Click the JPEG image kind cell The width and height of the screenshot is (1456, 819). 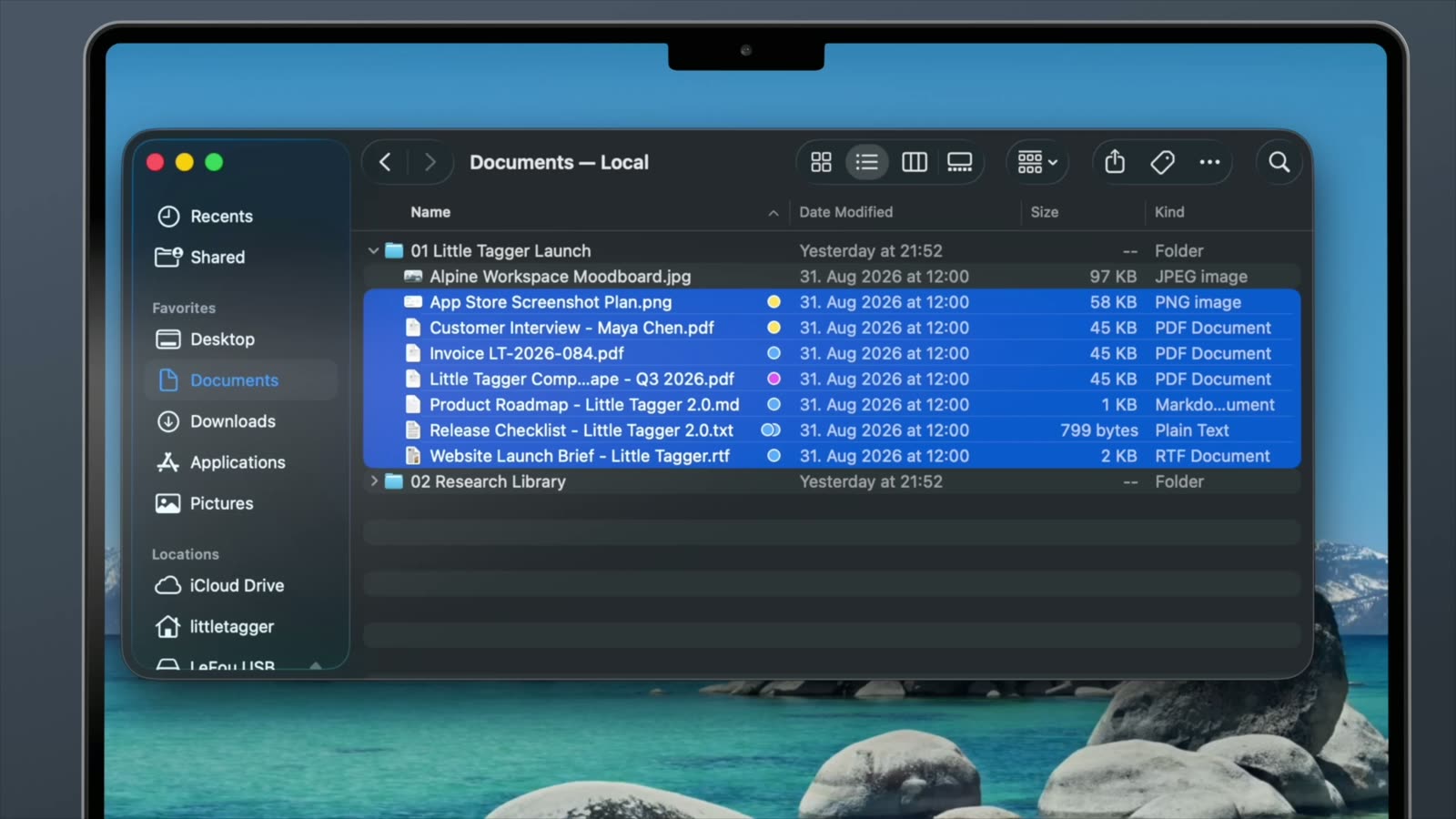coord(1201,277)
